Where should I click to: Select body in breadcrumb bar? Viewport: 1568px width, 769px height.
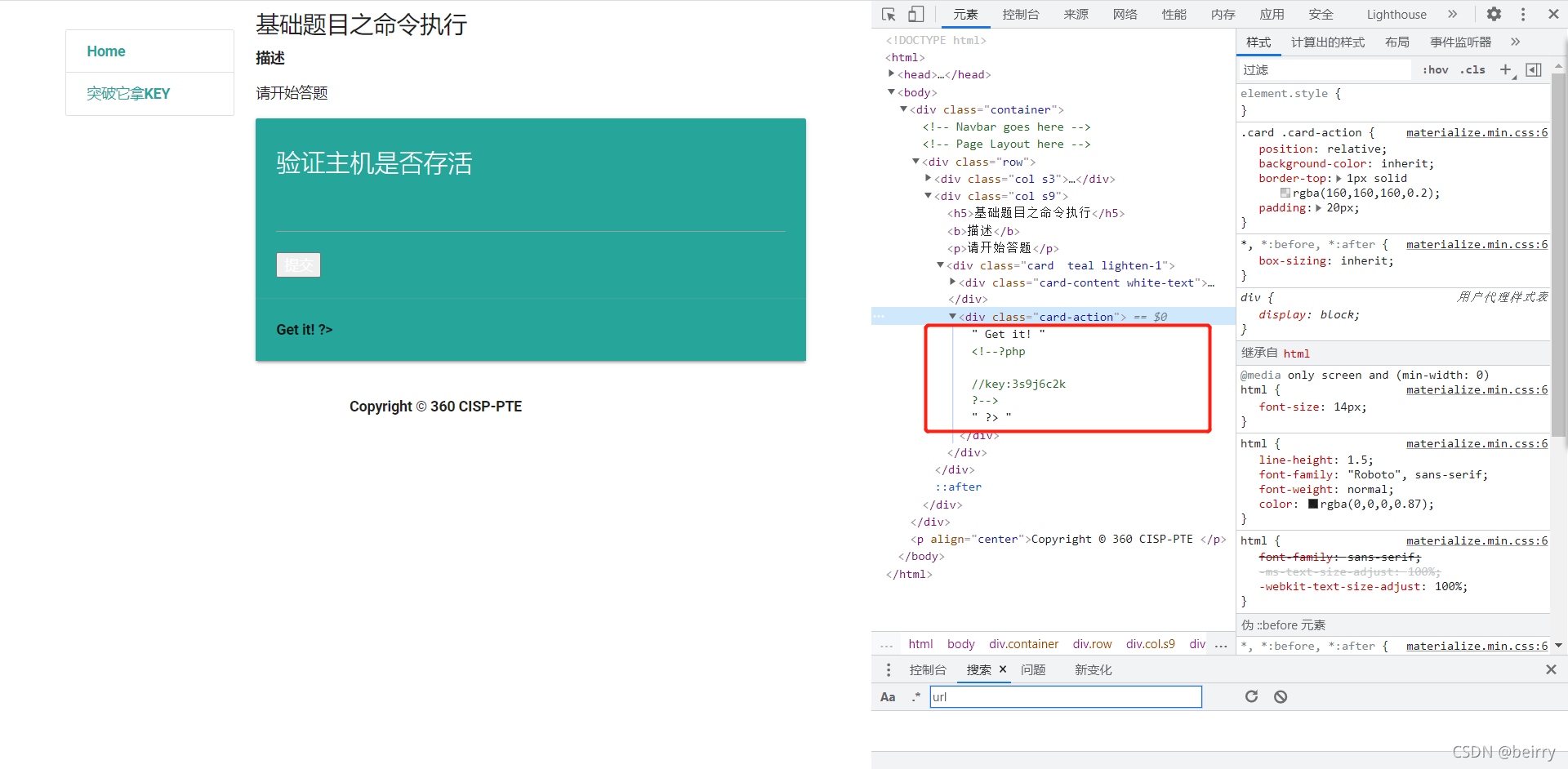960,644
